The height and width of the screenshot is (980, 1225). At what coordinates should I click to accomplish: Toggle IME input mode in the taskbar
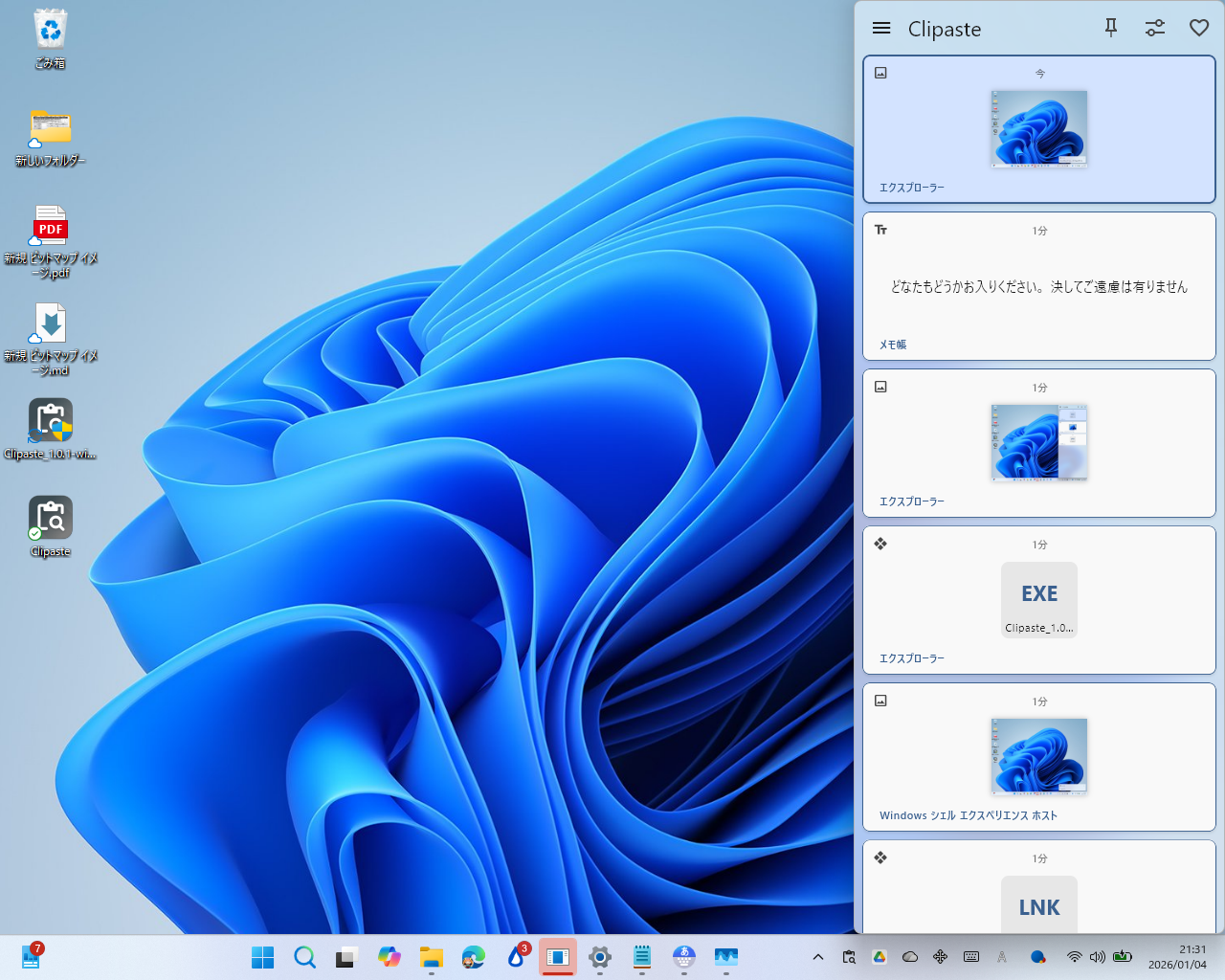(x=1001, y=956)
